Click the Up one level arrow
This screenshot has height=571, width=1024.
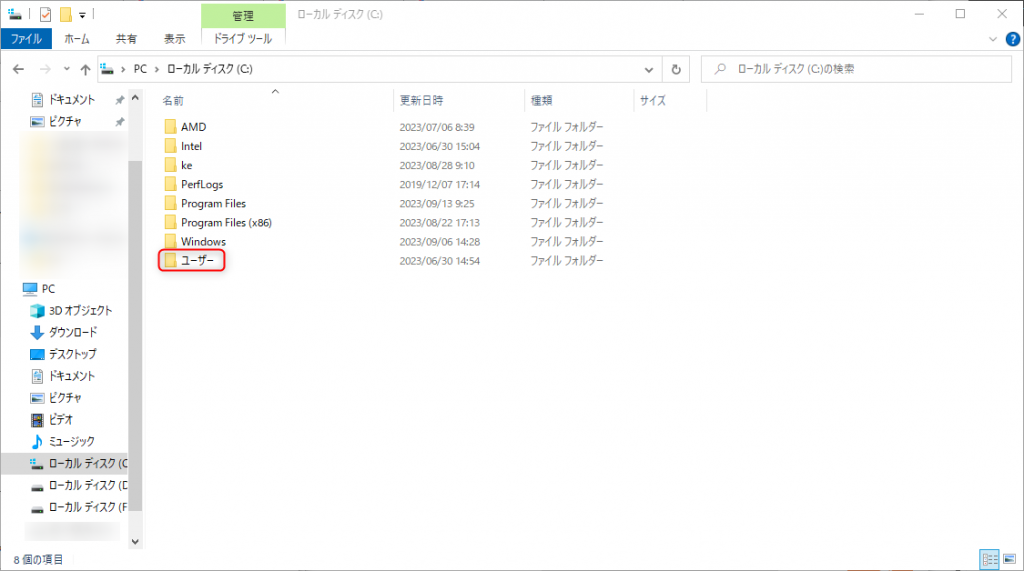(85, 70)
